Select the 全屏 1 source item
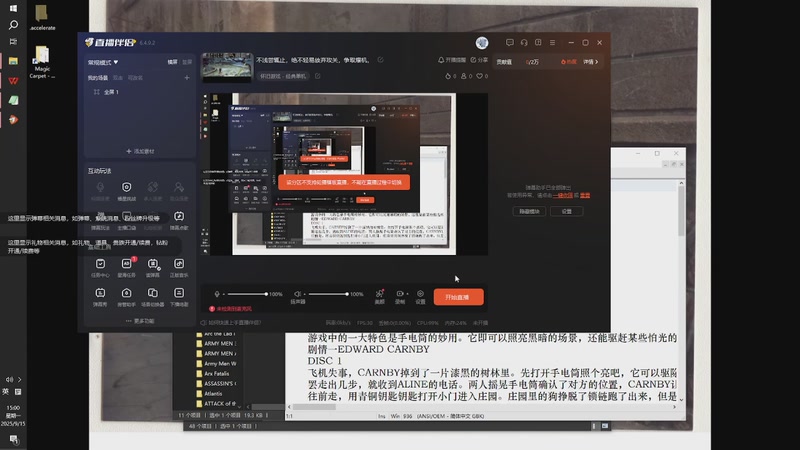The width and height of the screenshot is (800, 450). click(106, 92)
